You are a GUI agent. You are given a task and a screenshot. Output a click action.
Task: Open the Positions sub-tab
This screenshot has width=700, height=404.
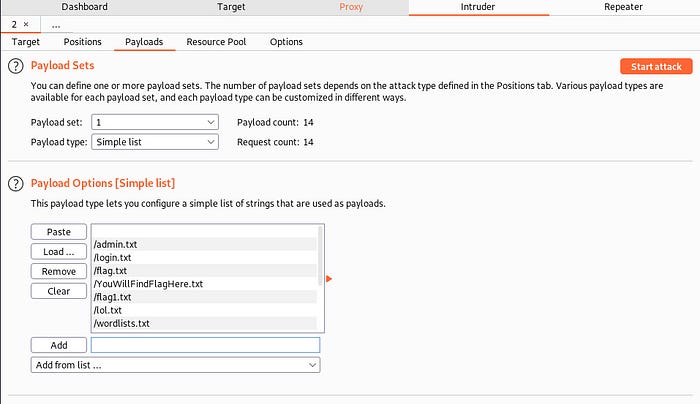[x=83, y=42]
